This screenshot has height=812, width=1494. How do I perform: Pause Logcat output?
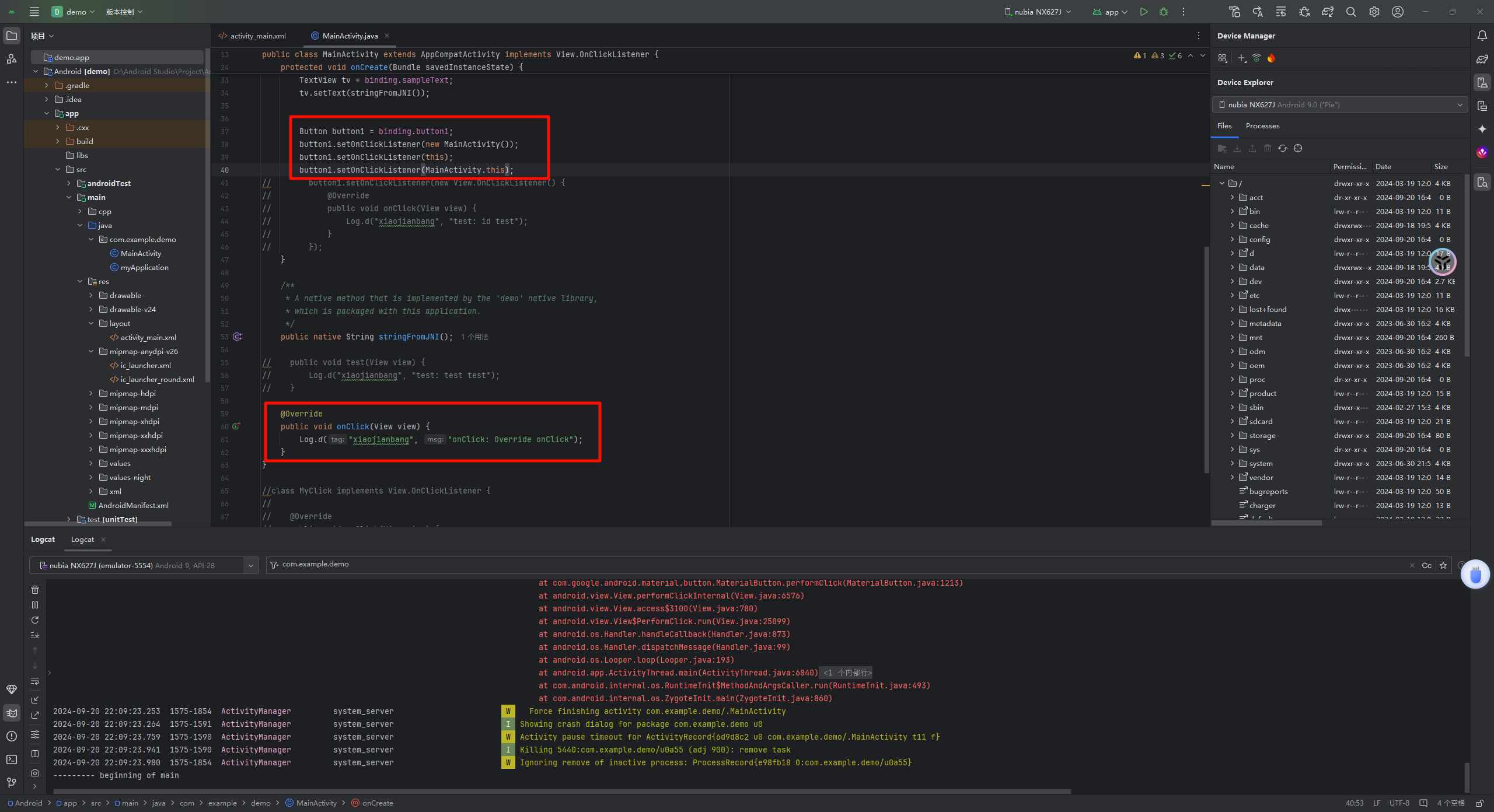(x=35, y=605)
